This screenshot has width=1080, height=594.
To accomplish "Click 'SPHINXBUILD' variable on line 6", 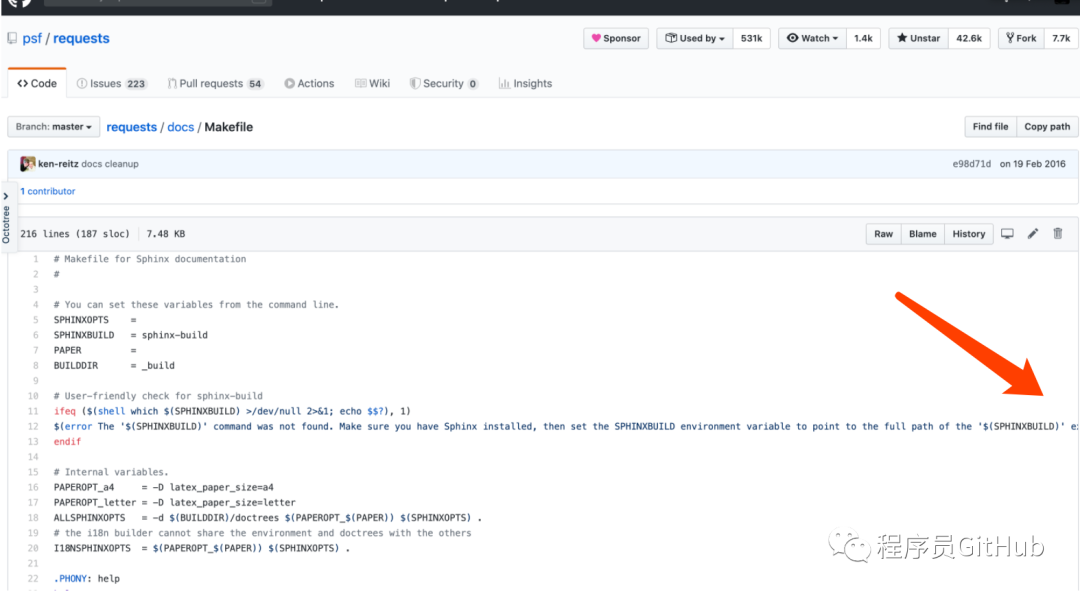I will [x=84, y=336].
